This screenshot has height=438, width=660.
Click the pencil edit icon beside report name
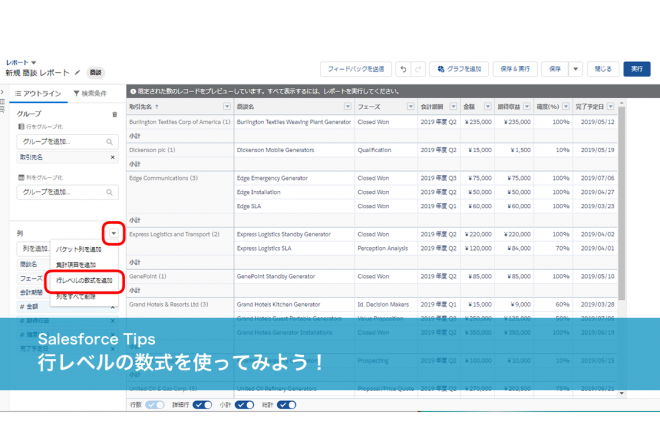77,73
